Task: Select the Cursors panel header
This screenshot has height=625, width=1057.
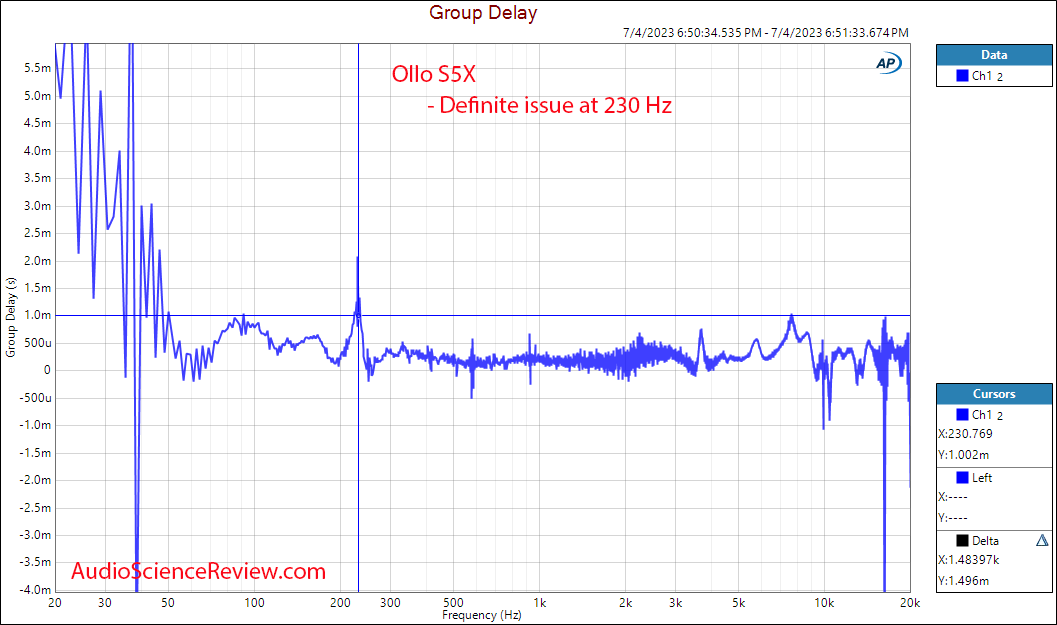Action: (x=994, y=394)
